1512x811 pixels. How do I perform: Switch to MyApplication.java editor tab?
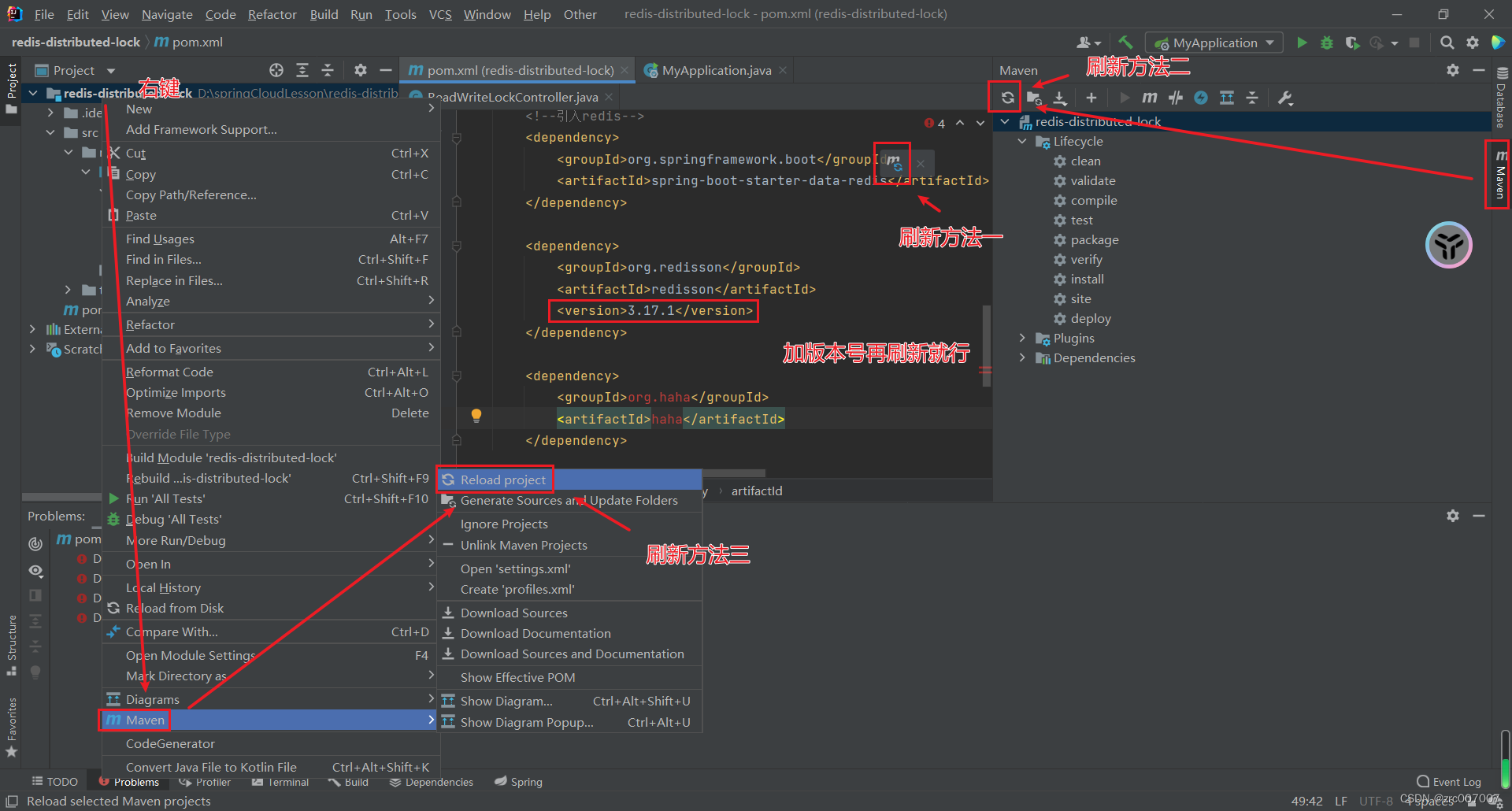click(715, 70)
